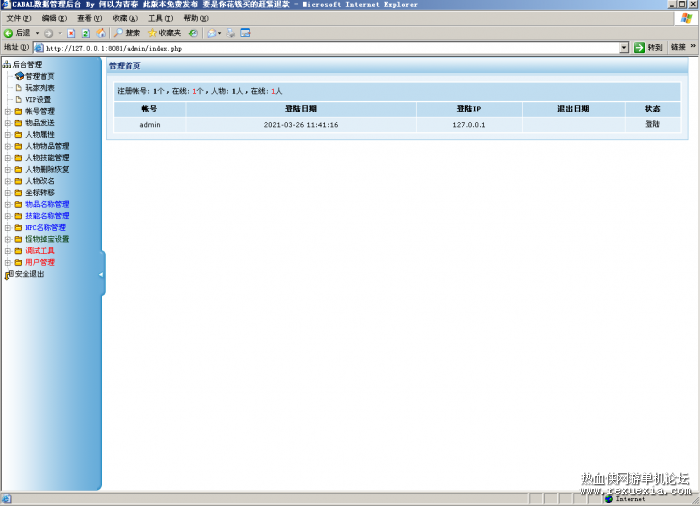700x506 pixels.
Task: Open the 收藏夹 favorites star button
Action: coord(163,33)
